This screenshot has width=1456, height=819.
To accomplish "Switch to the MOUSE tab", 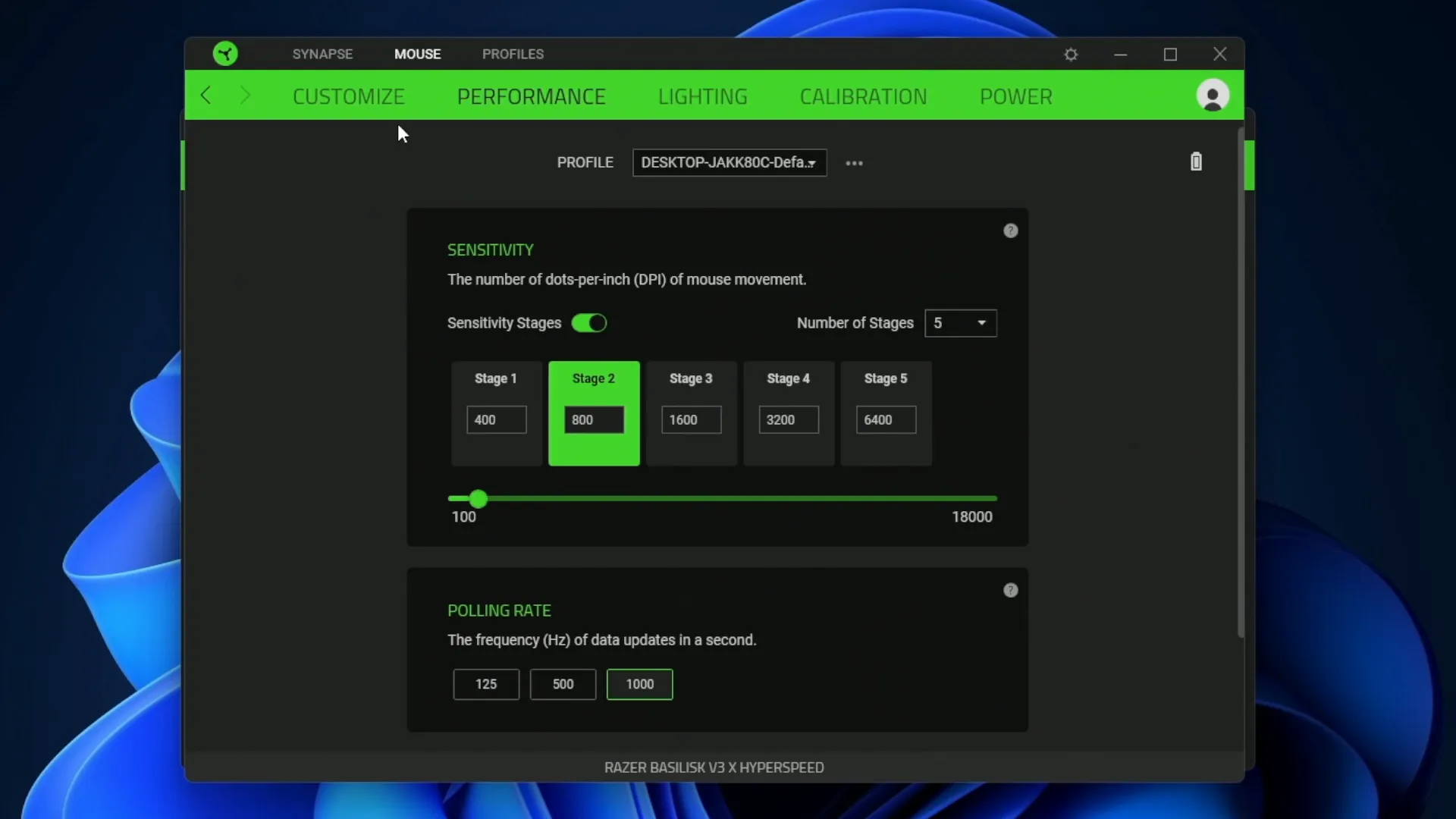I will (x=417, y=54).
